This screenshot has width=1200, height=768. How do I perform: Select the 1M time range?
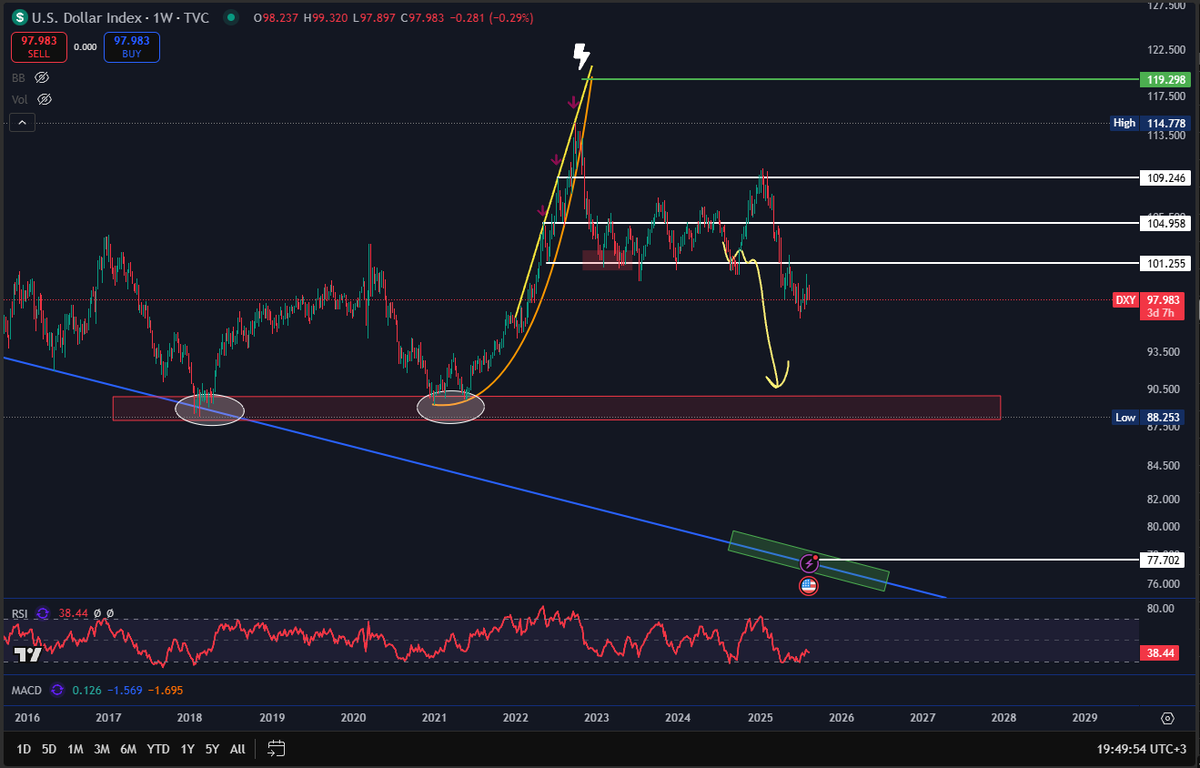click(75, 748)
